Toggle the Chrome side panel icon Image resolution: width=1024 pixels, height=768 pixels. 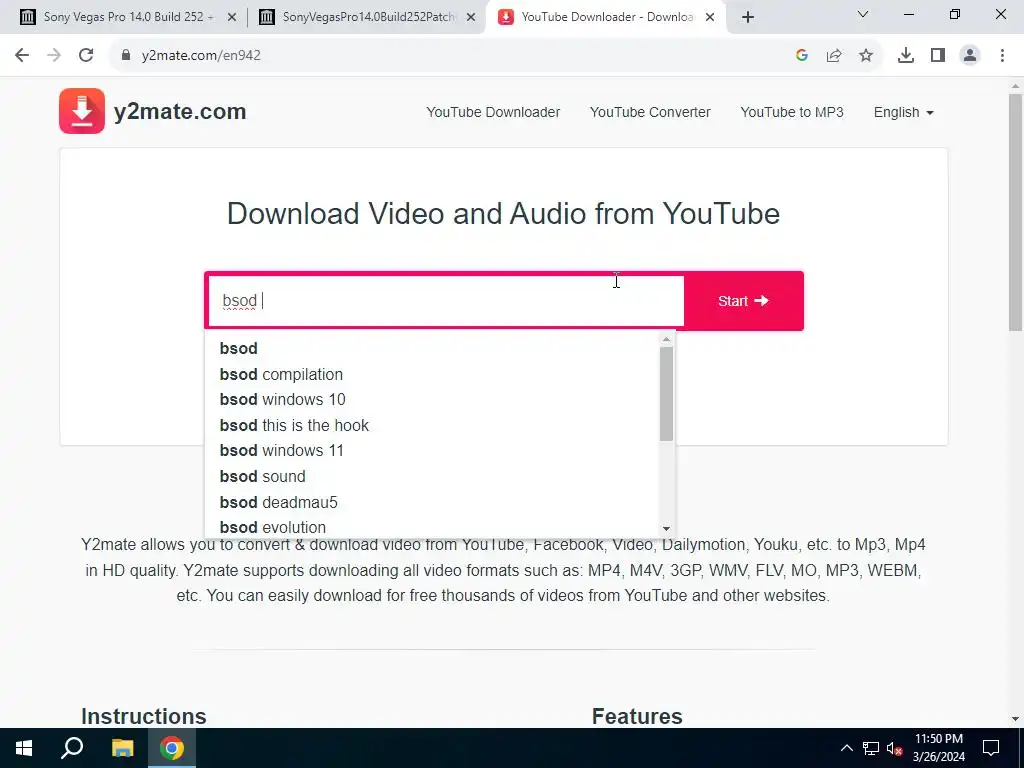(x=938, y=56)
